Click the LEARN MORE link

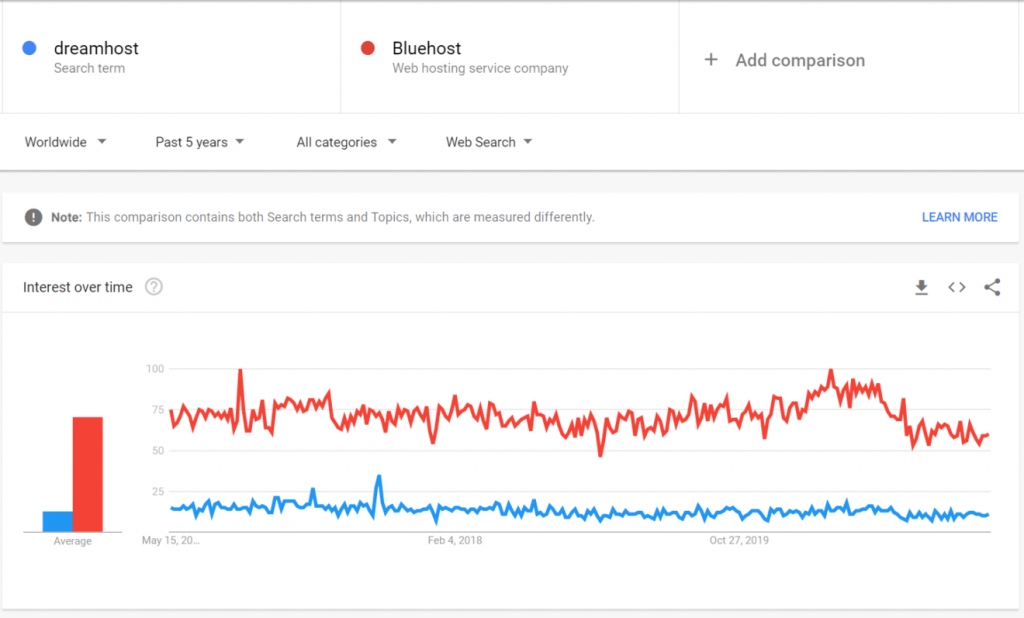coord(959,217)
